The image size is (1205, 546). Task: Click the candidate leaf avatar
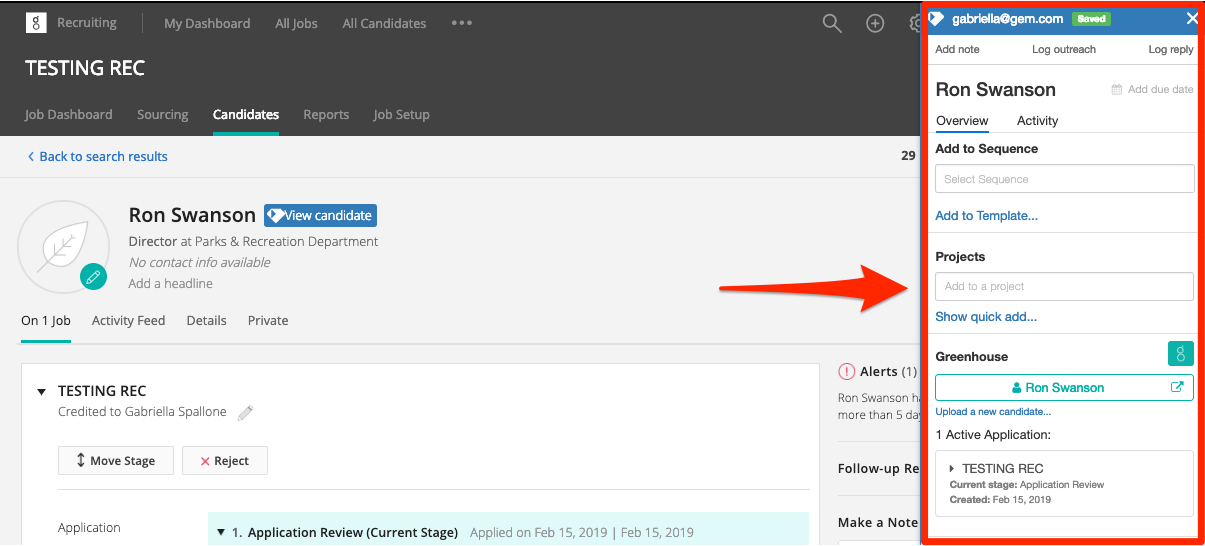pyautogui.click(x=64, y=246)
